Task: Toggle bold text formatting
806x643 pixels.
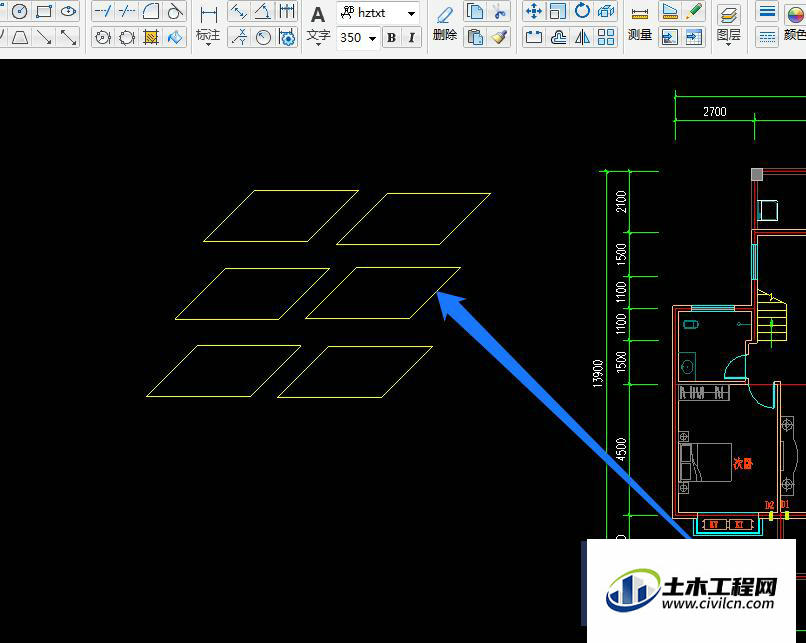Action: pos(391,38)
